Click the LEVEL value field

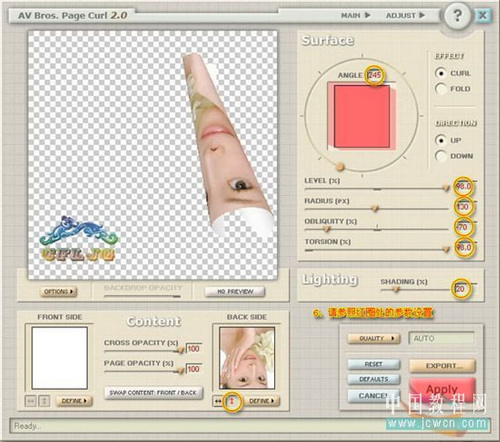click(x=464, y=186)
